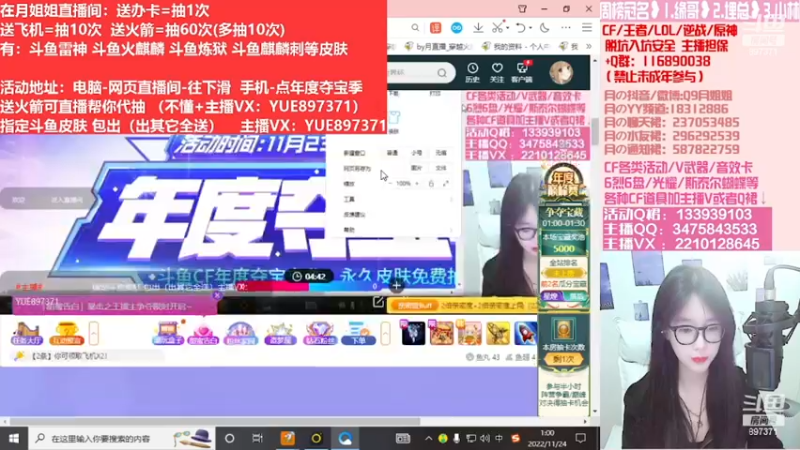Open the 下单 order icon

click(358, 333)
